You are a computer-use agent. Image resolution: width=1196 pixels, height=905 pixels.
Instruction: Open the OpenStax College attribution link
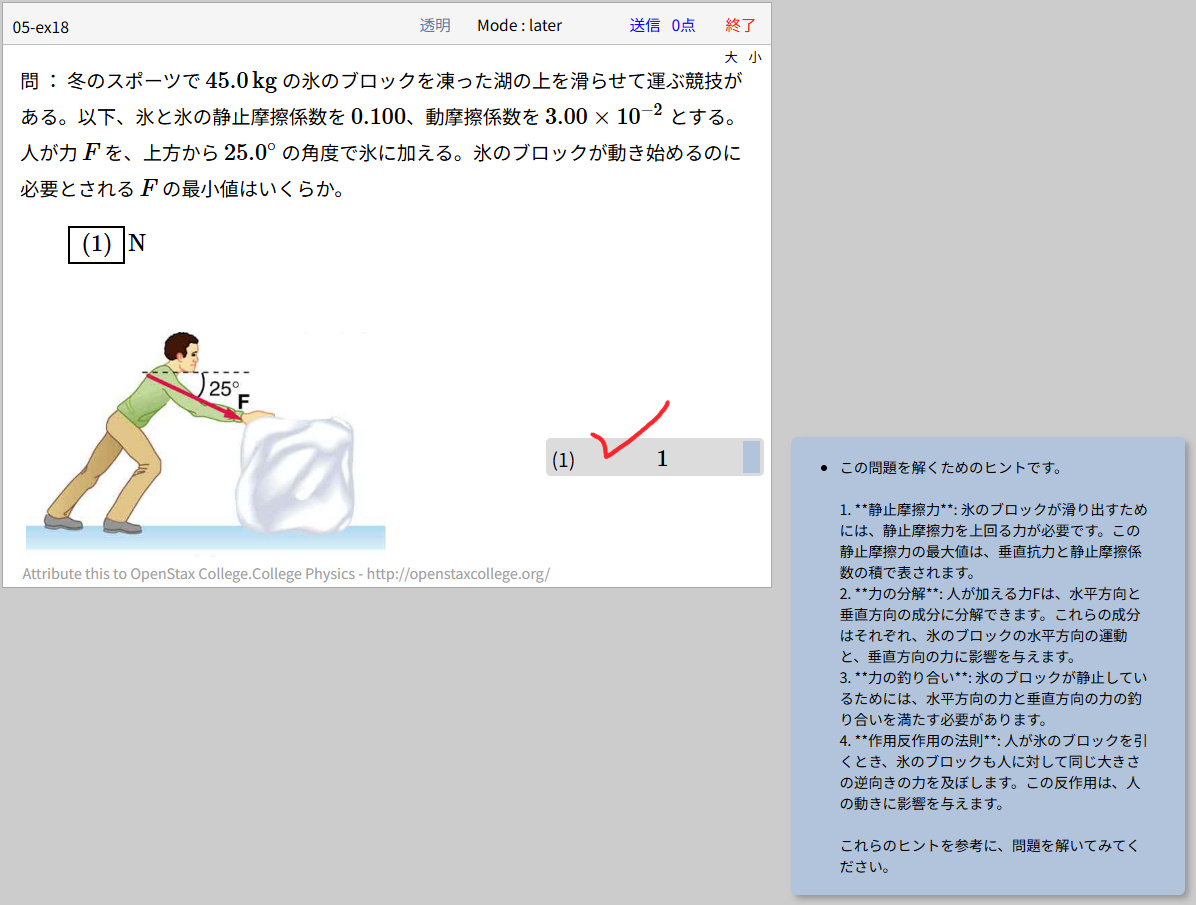click(286, 574)
